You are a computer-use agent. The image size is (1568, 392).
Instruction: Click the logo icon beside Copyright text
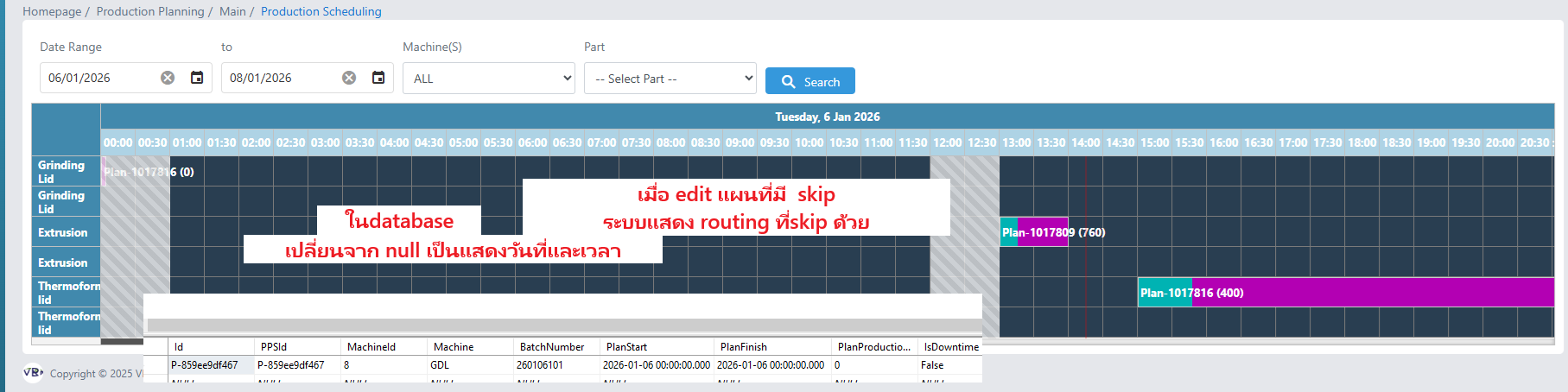tap(33, 372)
